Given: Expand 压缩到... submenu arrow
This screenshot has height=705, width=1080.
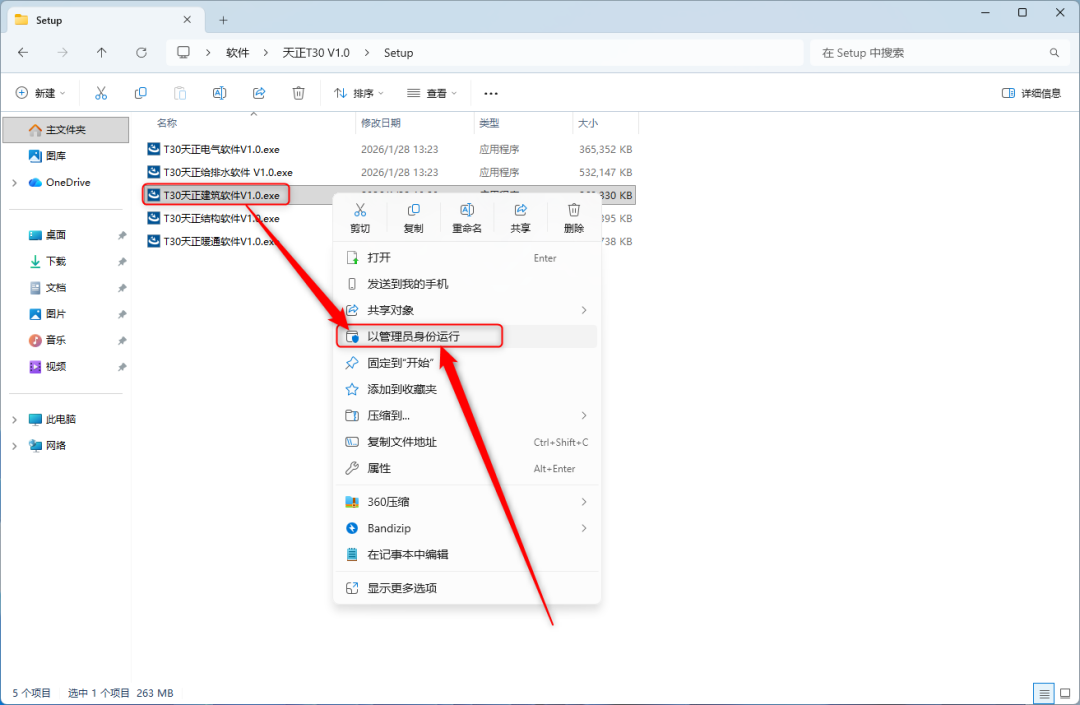Looking at the screenshot, I should [583, 416].
